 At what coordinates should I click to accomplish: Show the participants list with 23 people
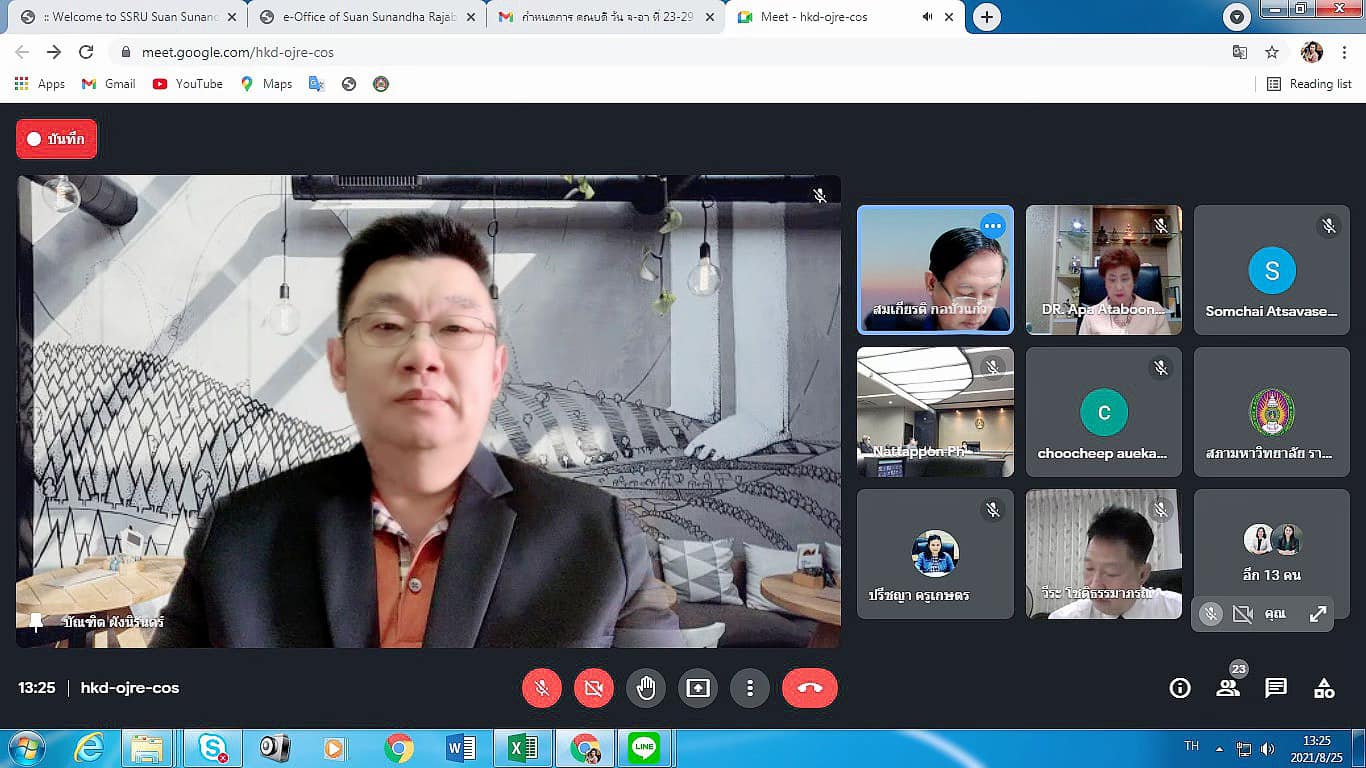(1228, 688)
